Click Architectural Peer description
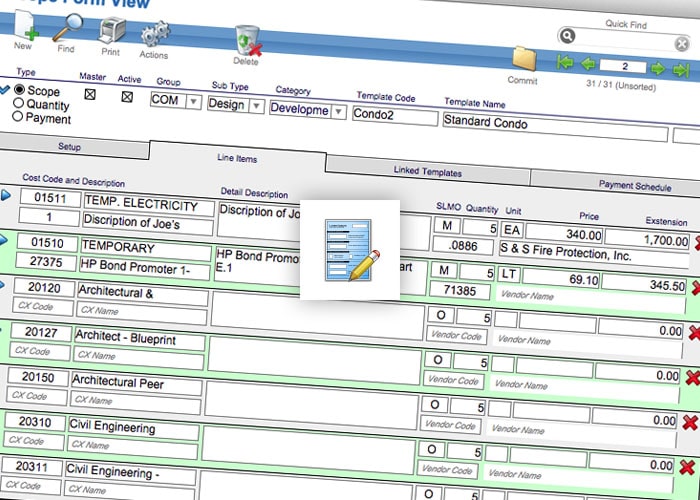Viewport: 700px width, 500px height. [x=137, y=383]
